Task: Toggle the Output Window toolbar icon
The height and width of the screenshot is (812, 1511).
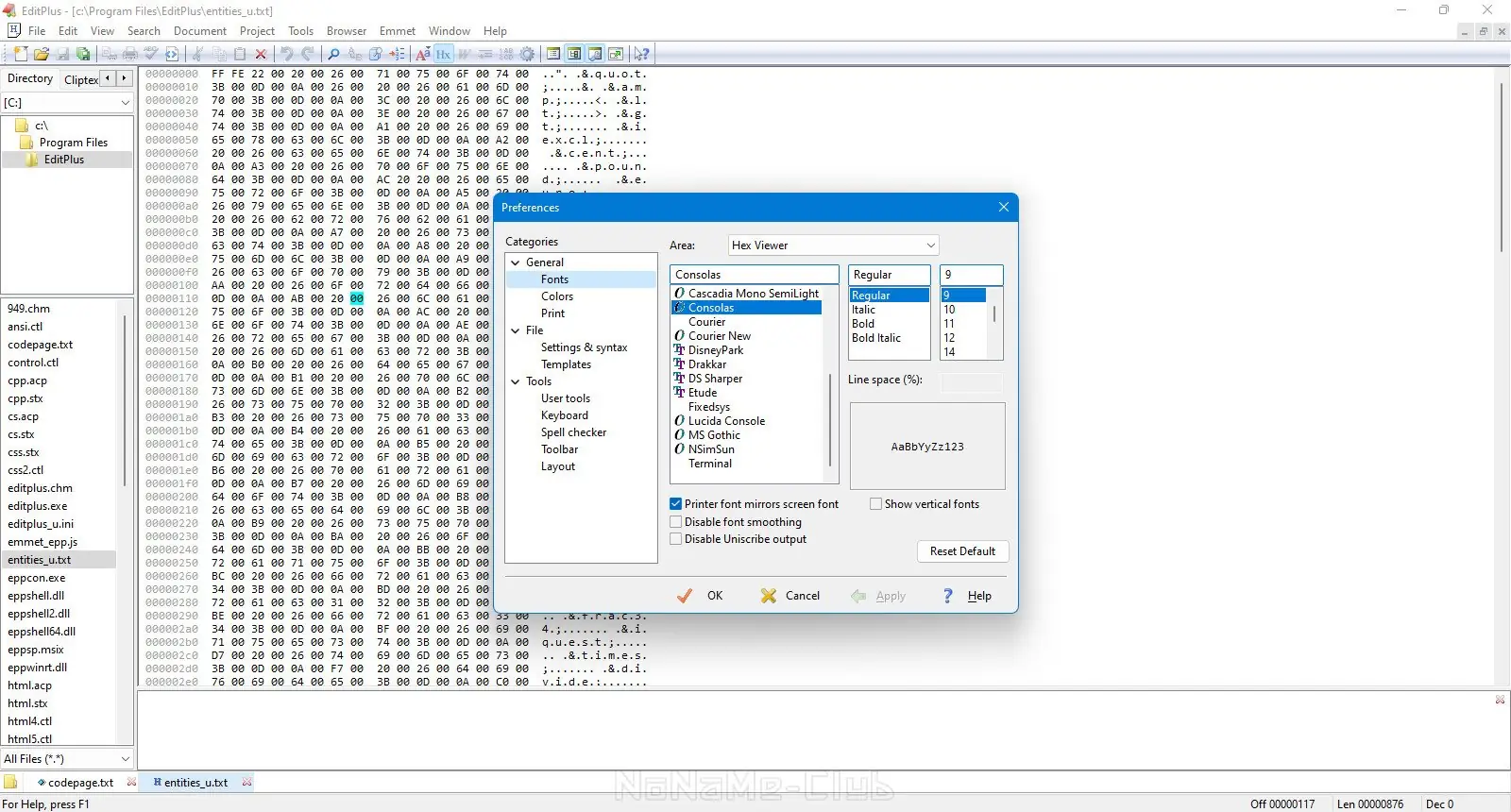Action: [595, 54]
